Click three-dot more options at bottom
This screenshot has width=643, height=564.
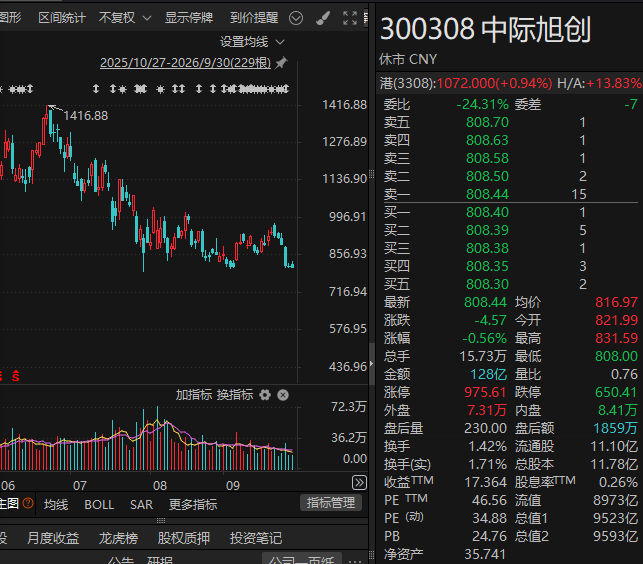(x=355, y=560)
